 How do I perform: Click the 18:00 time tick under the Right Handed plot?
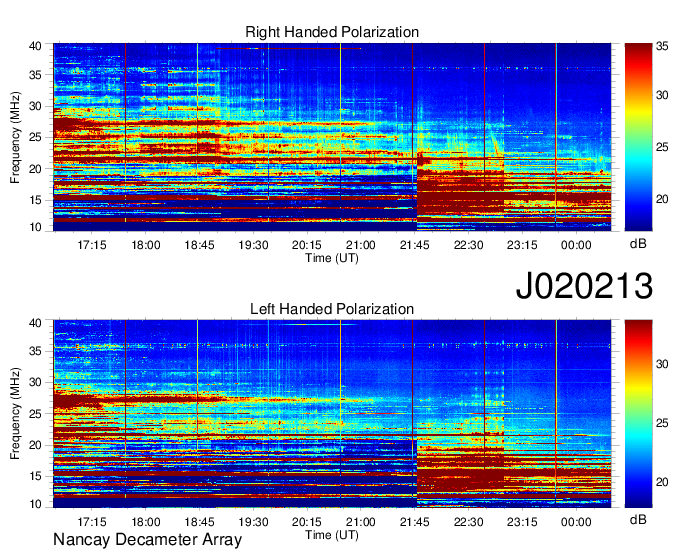(146, 245)
